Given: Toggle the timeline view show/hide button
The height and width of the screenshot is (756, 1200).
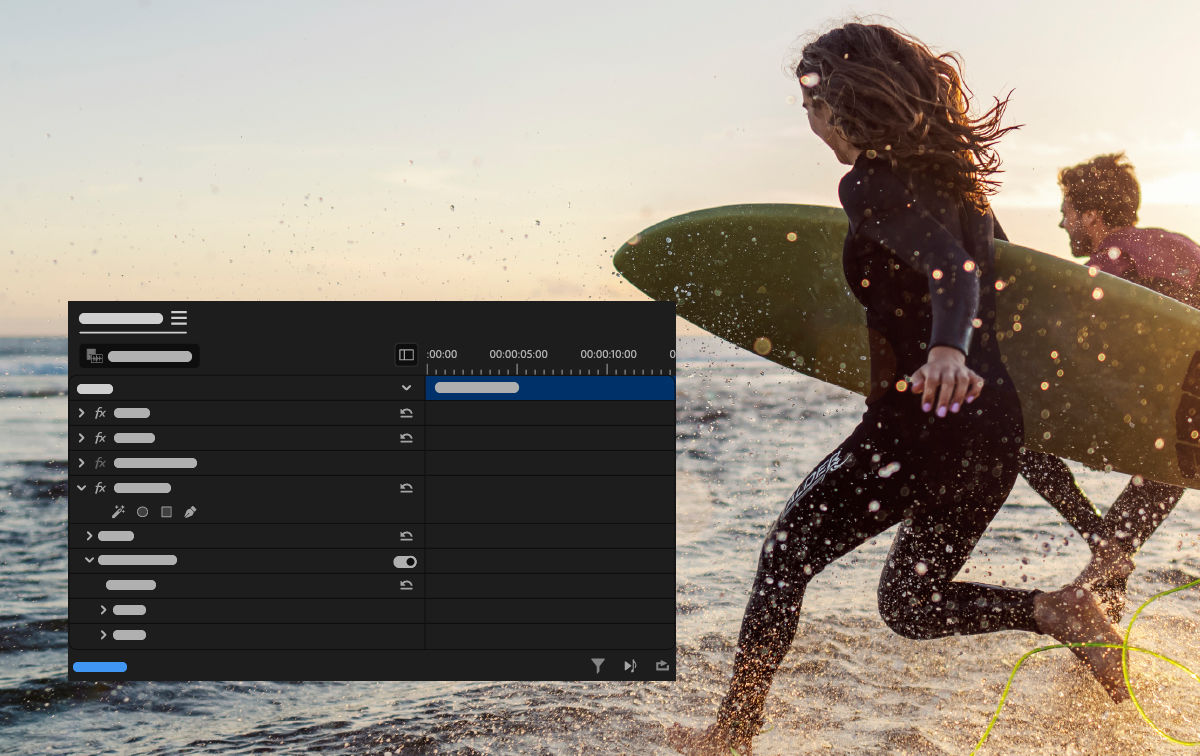Looking at the screenshot, I should click(406, 355).
